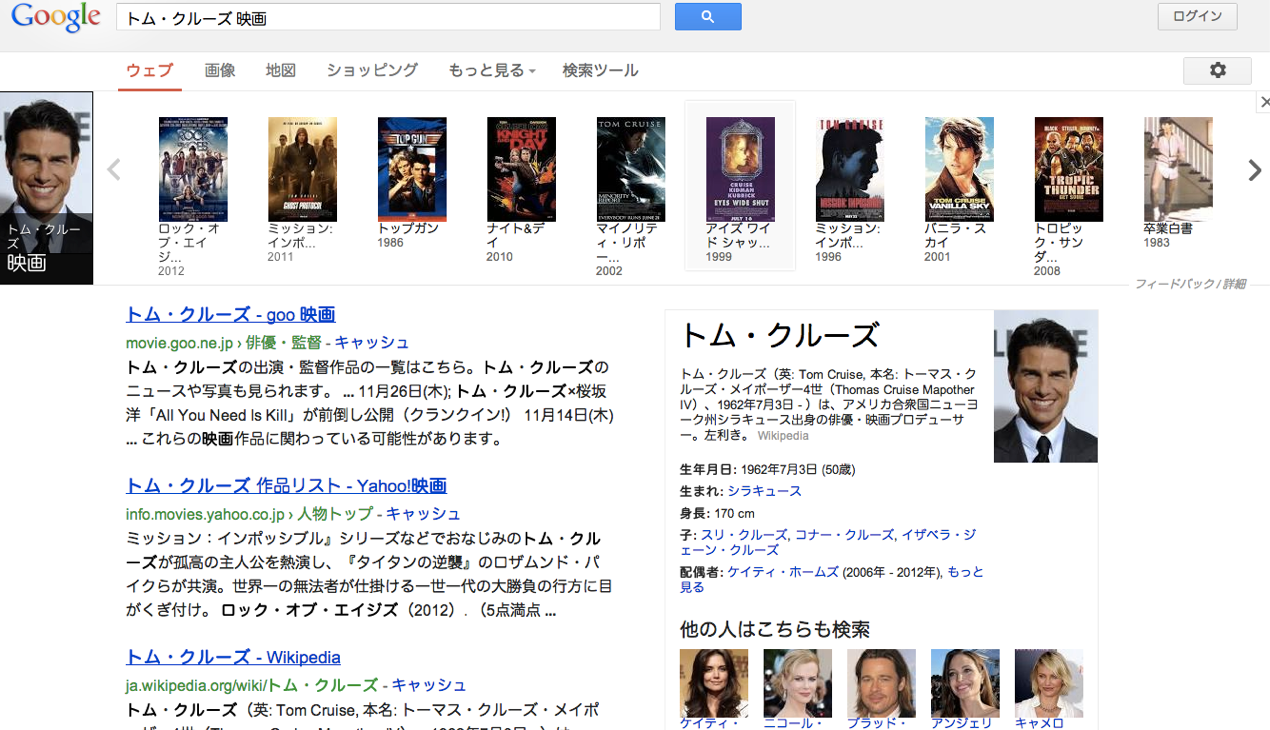1270x730 pixels.
Task: Open キャッシュ link for goo result
Action: [x=372, y=342]
